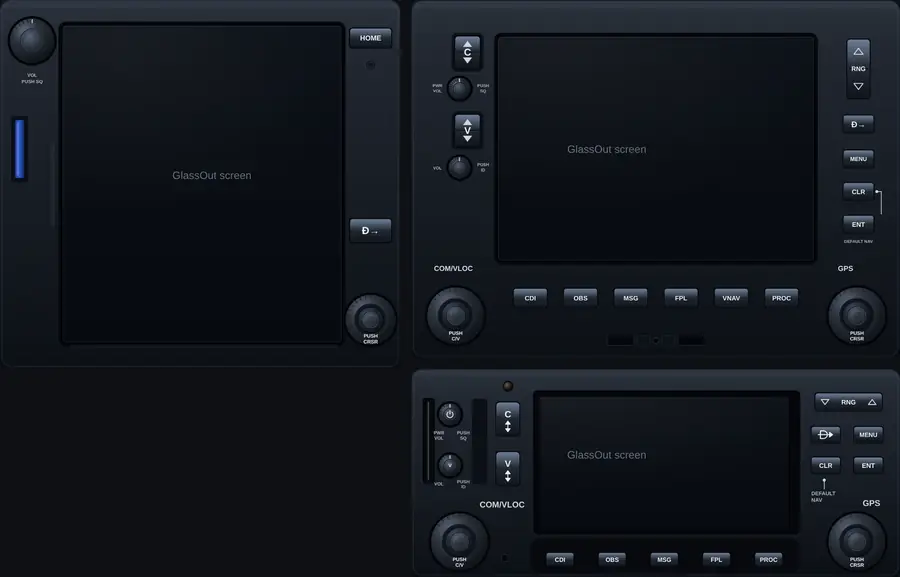Image resolution: width=900 pixels, height=577 pixels.
Task: Open MENU on the upper right unit
Action: [x=858, y=159]
